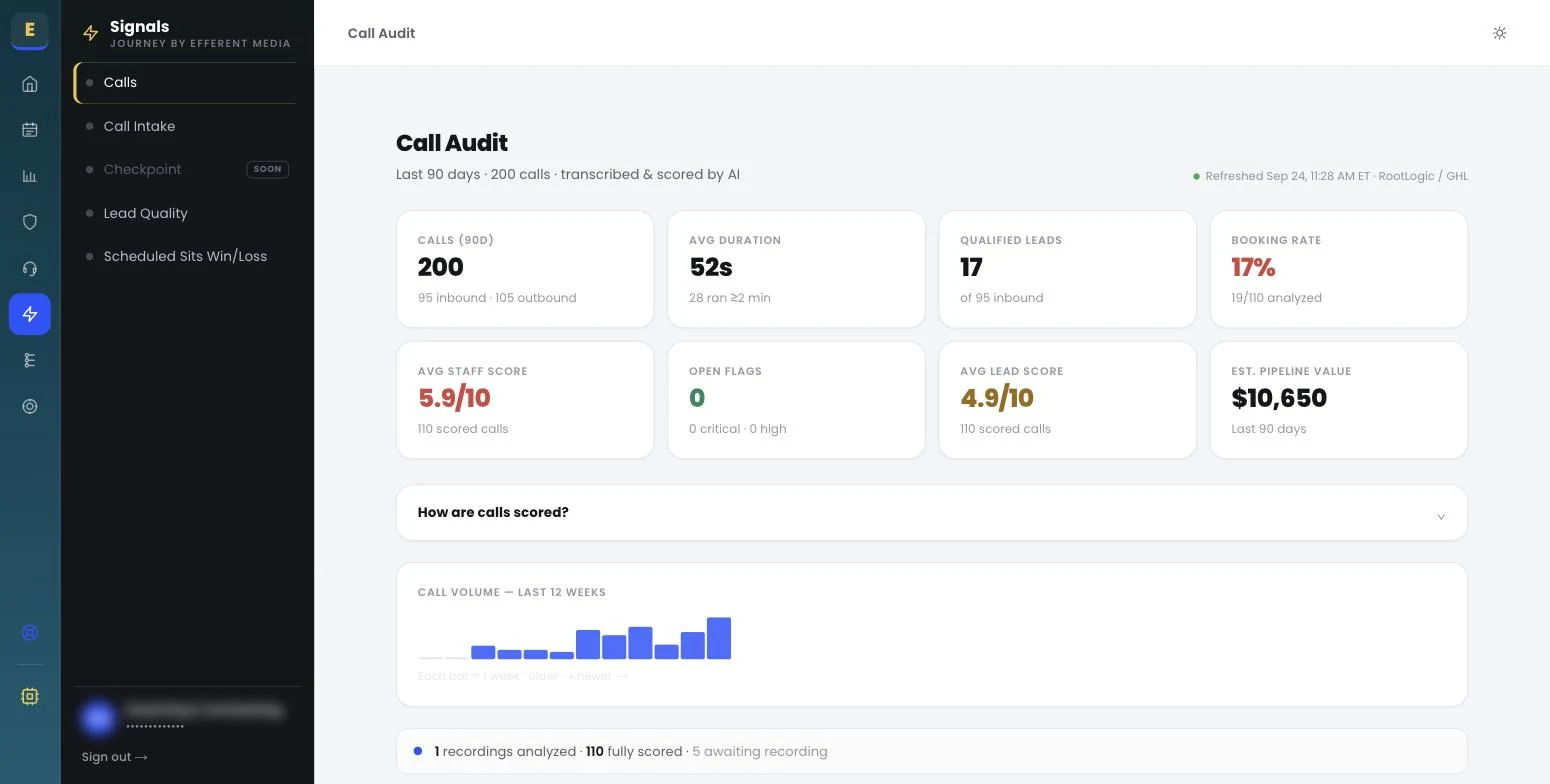Toggle the light/dark theme sun icon
The height and width of the screenshot is (784, 1550).
pyautogui.click(x=1499, y=33)
